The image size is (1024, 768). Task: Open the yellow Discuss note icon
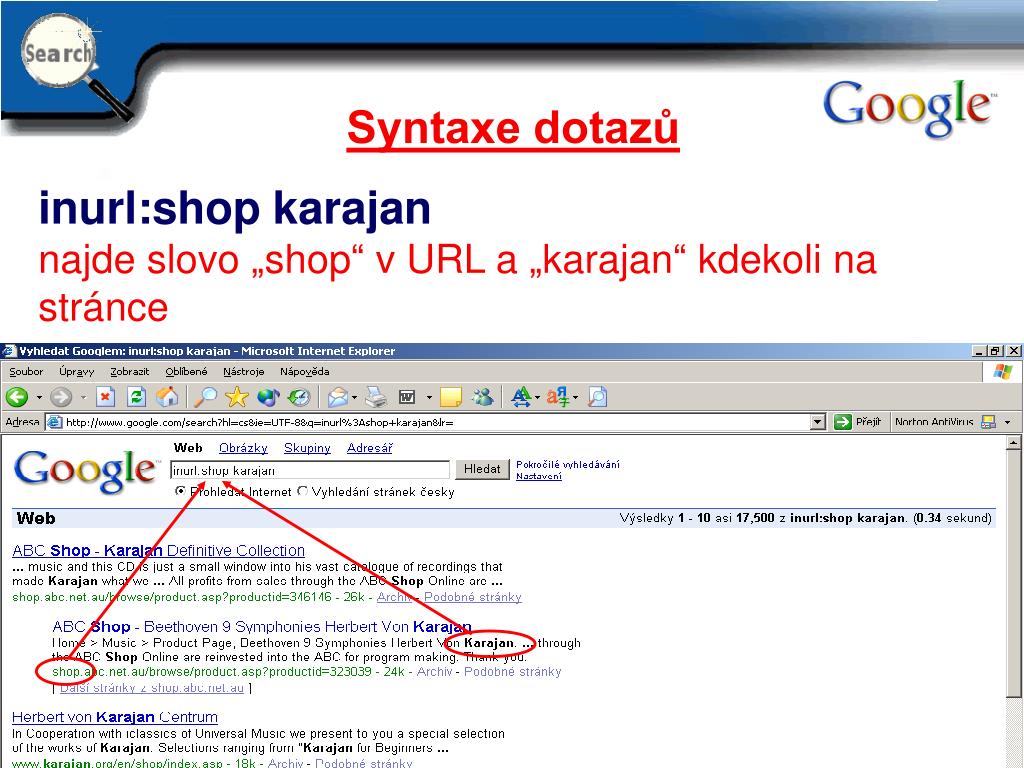pyautogui.click(x=451, y=397)
